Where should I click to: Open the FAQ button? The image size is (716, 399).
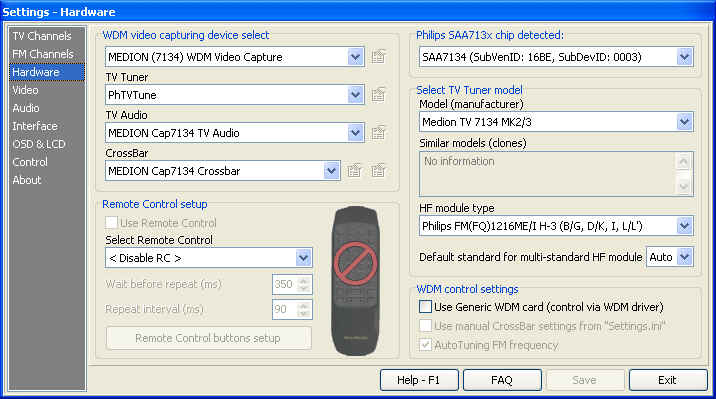coord(502,380)
